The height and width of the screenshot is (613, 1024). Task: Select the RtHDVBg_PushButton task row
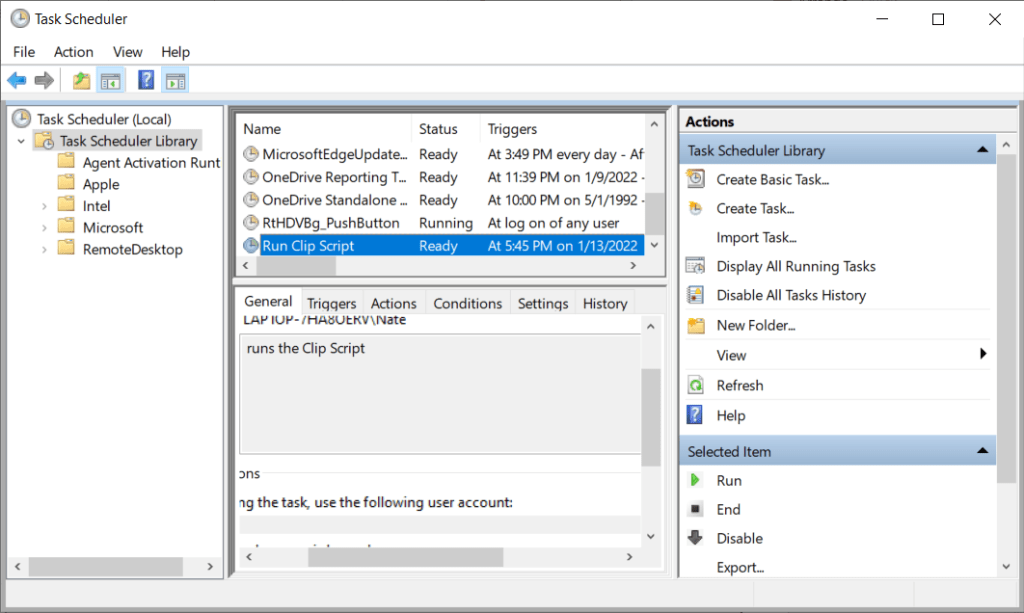pyautogui.click(x=330, y=223)
